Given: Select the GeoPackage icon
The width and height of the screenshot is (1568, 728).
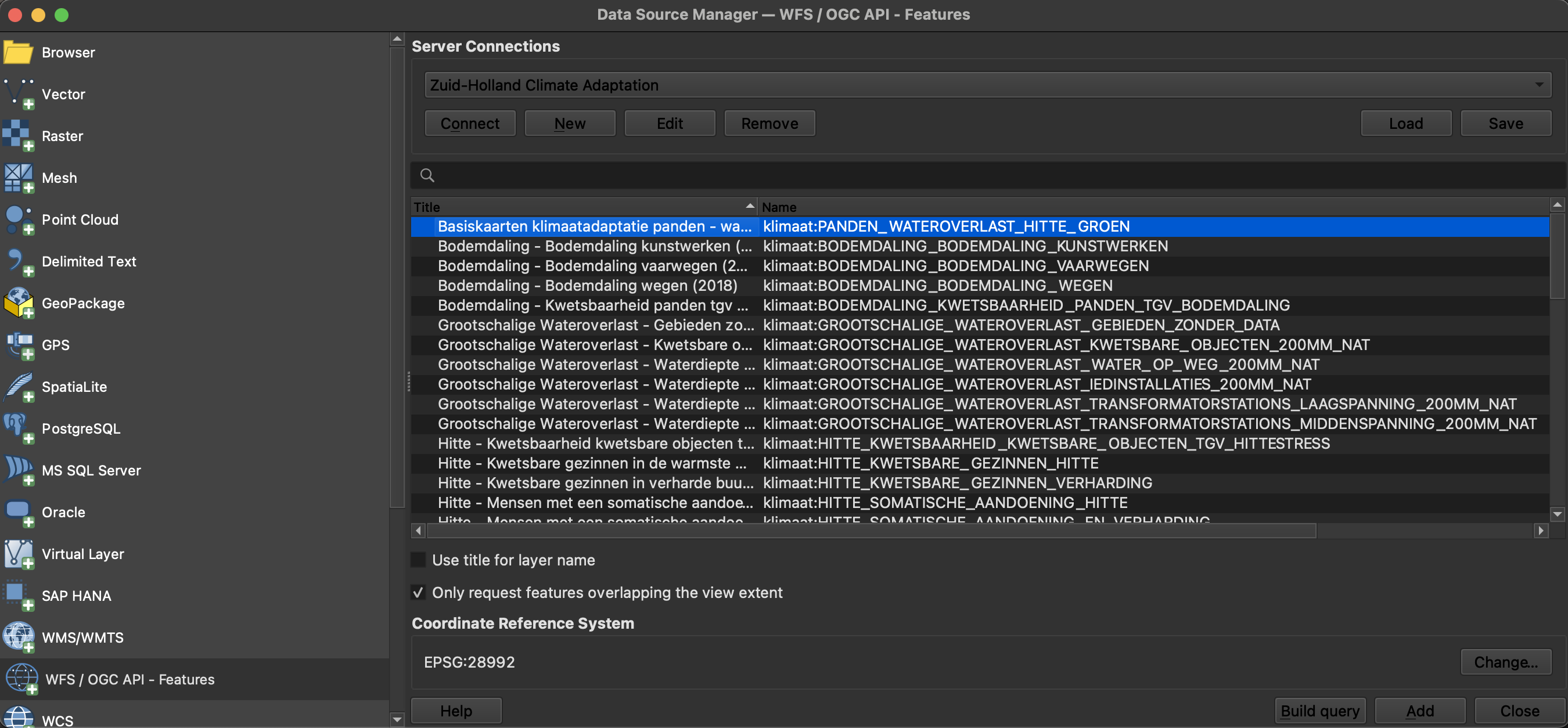Looking at the screenshot, I should 17,303.
